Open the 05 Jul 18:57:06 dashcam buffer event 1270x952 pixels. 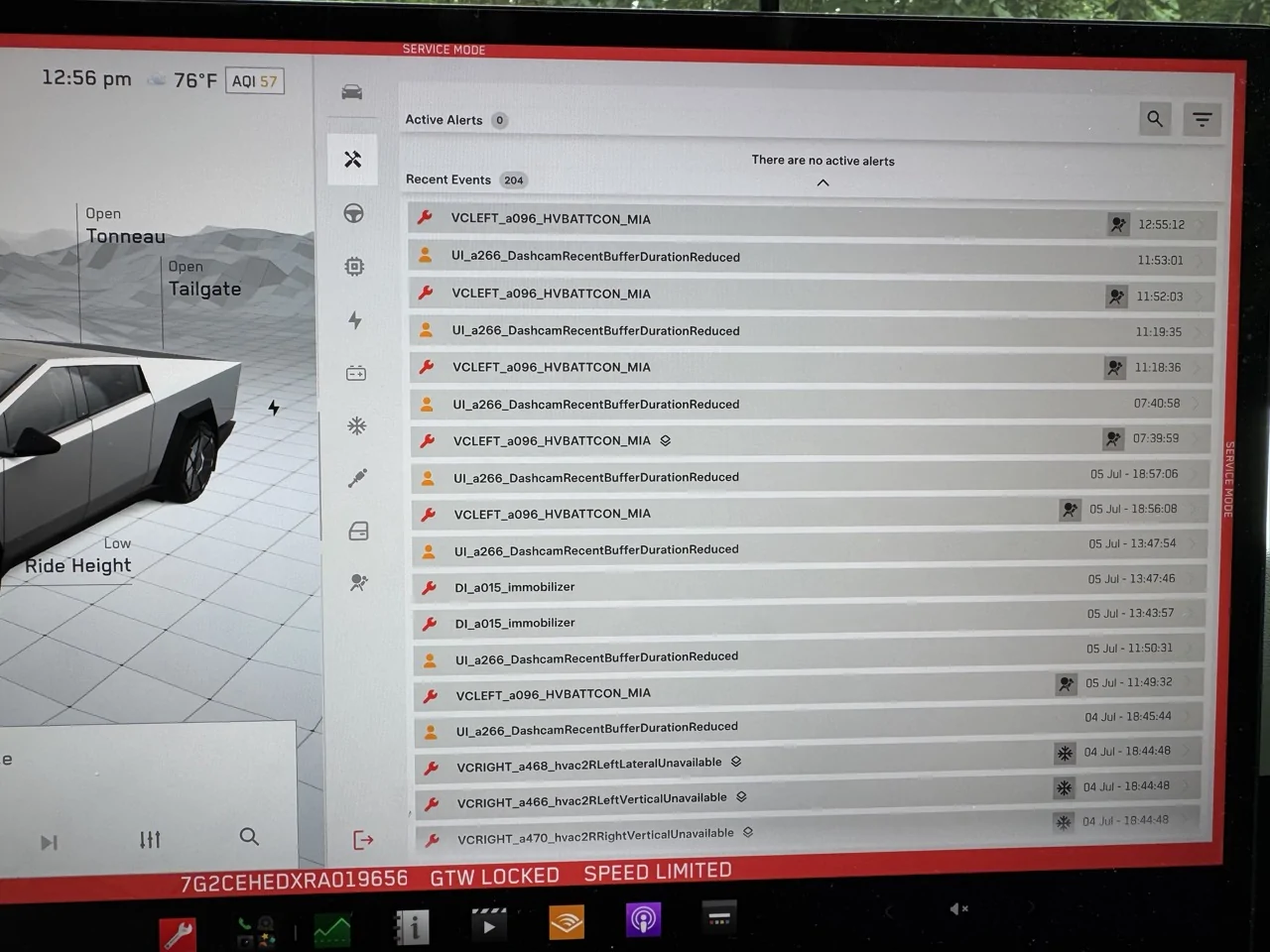click(811, 477)
